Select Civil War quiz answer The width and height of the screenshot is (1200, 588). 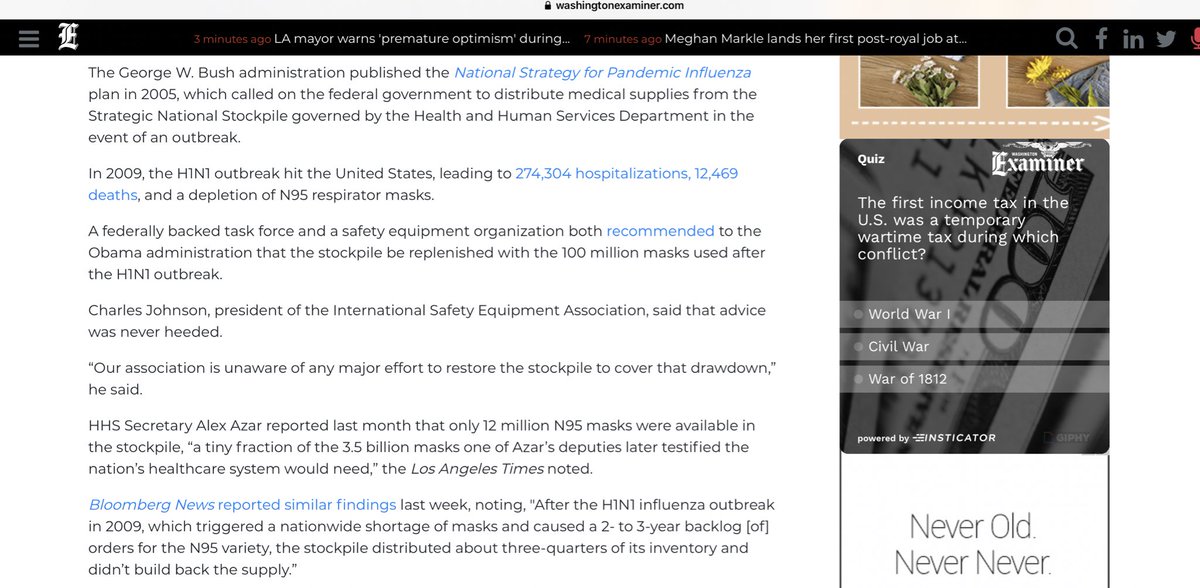975,346
